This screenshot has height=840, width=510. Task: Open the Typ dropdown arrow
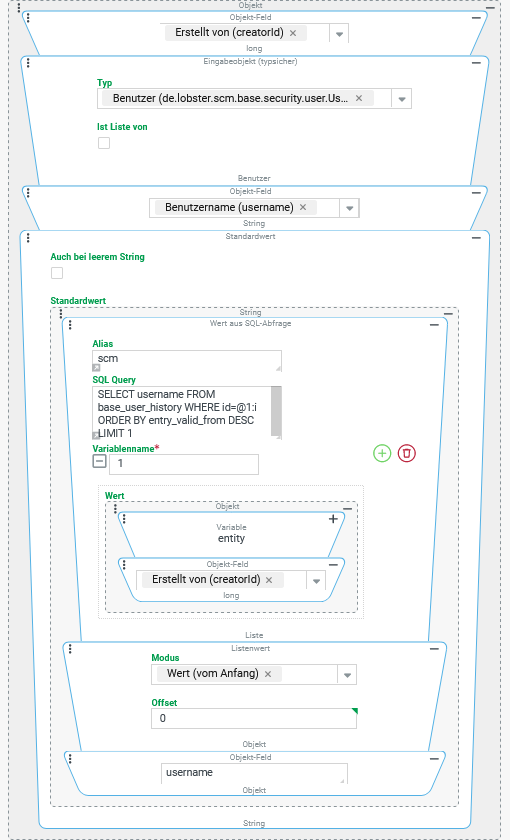tap(402, 99)
